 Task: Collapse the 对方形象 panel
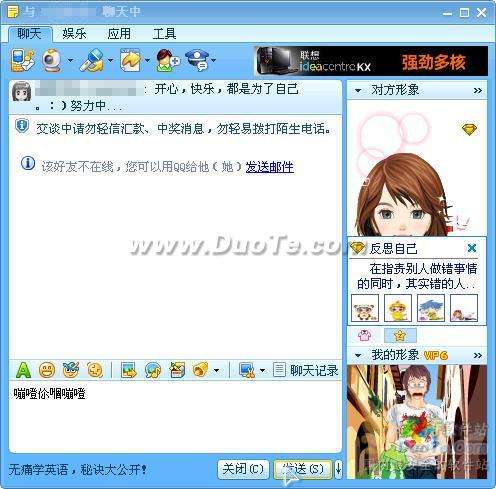(x=358, y=90)
